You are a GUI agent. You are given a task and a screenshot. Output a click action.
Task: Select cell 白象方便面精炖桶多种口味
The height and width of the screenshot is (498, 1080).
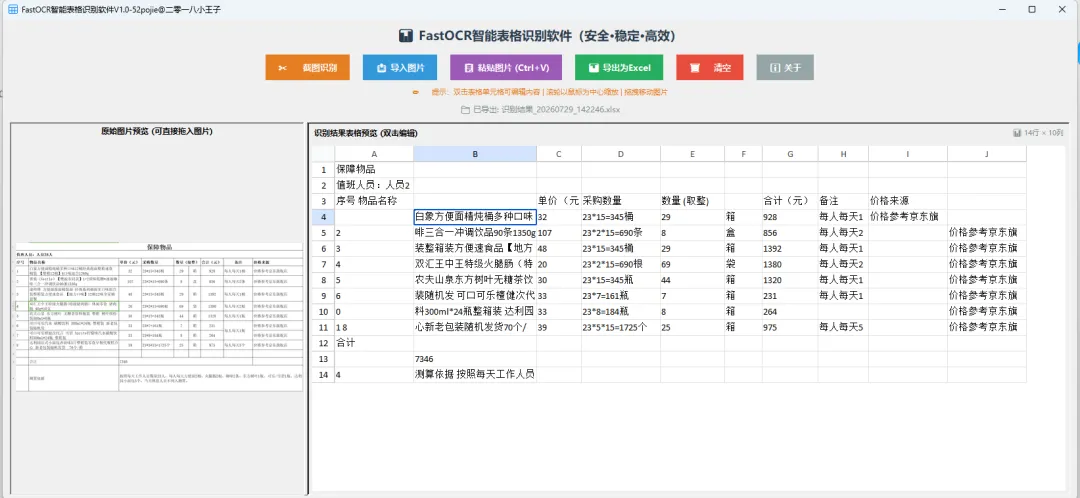475,217
